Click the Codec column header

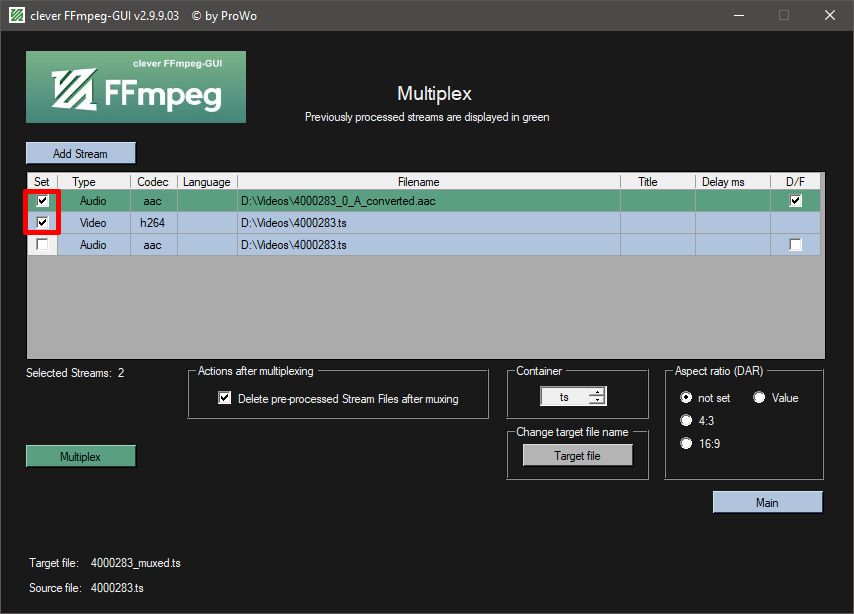tap(154, 181)
